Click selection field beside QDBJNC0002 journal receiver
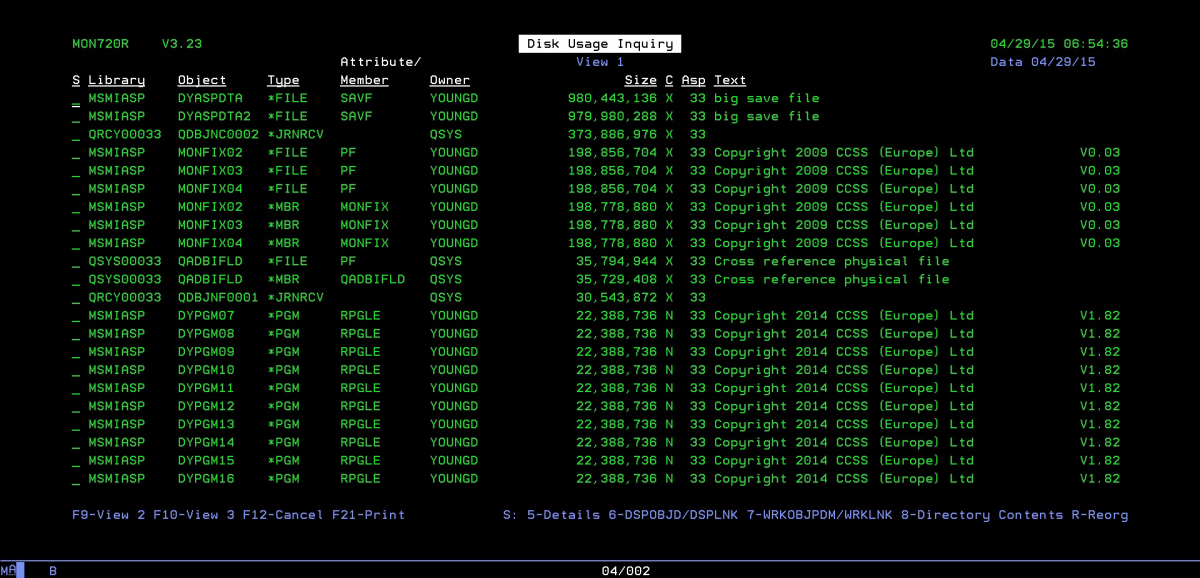Image resolution: width=1200 pixels, height=578 pixels. [76, 135]
